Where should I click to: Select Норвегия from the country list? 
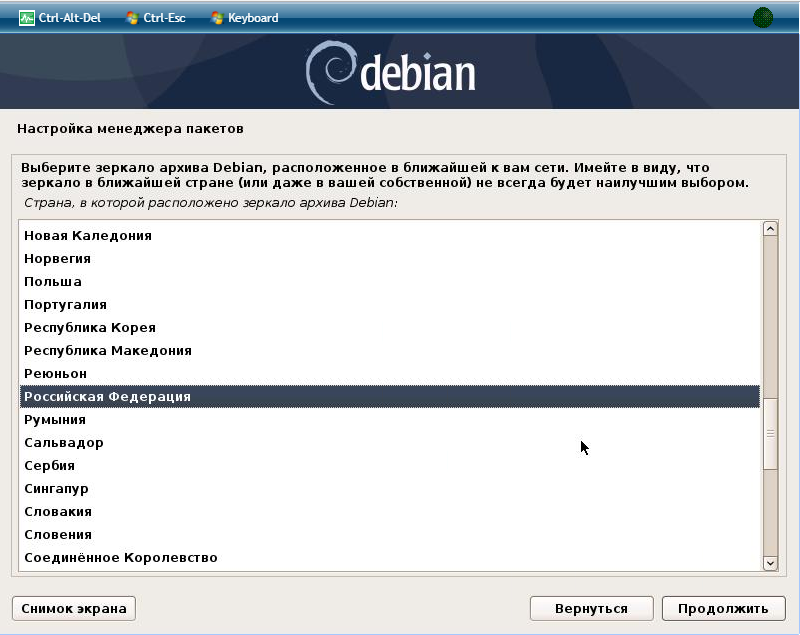(390, 259)
